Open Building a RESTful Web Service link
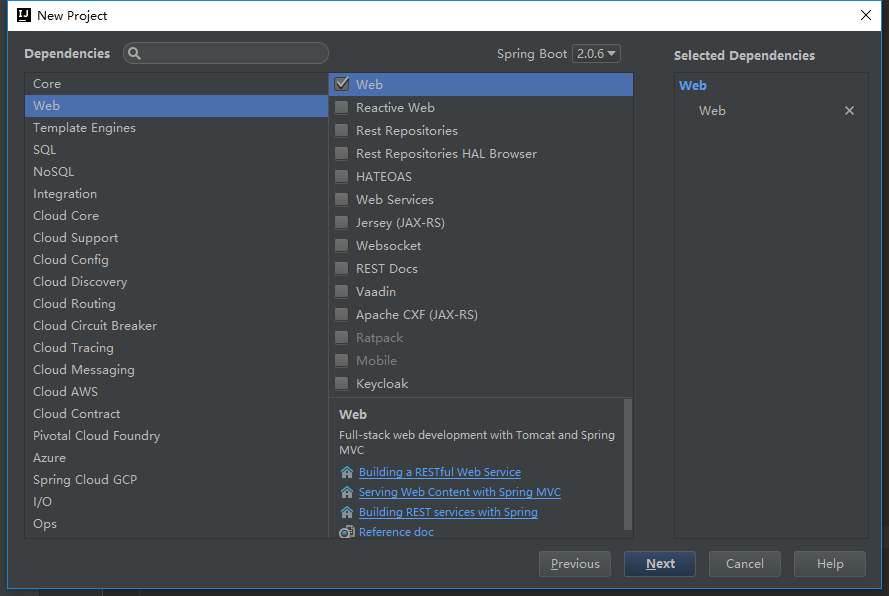The image size is (889, 596). (439, 472)
